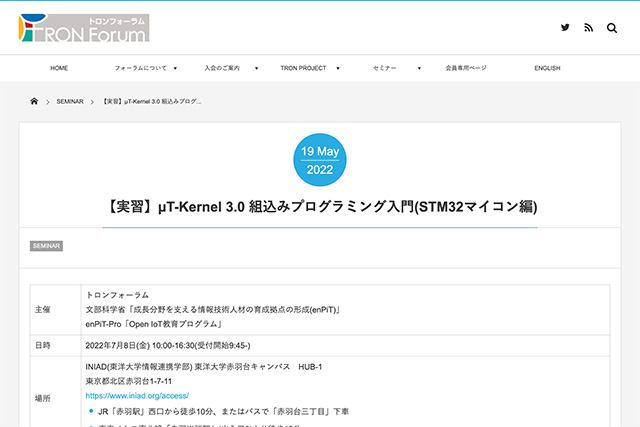Switch to ENGLISH site
The image size is (640, 427).
(x=547, y=68)
